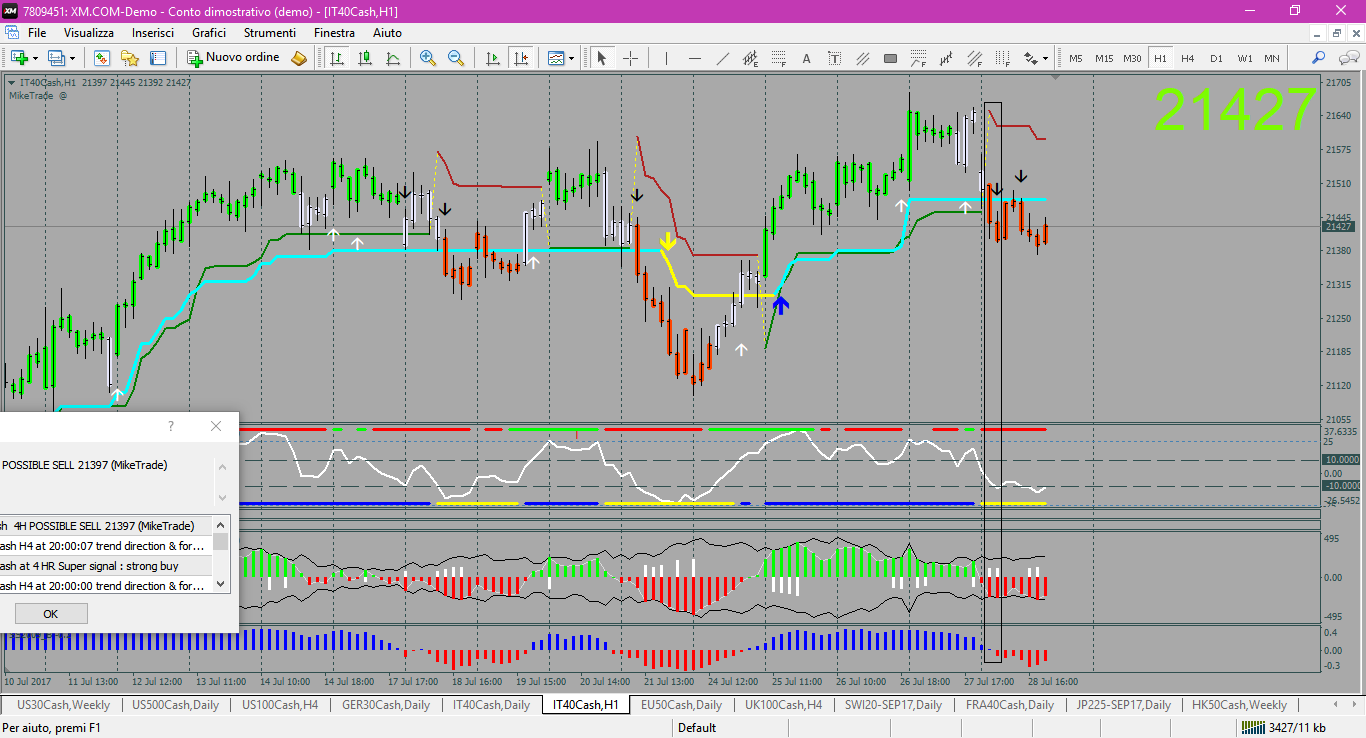
Task: Zoom in on the chart
Action: 428,58
